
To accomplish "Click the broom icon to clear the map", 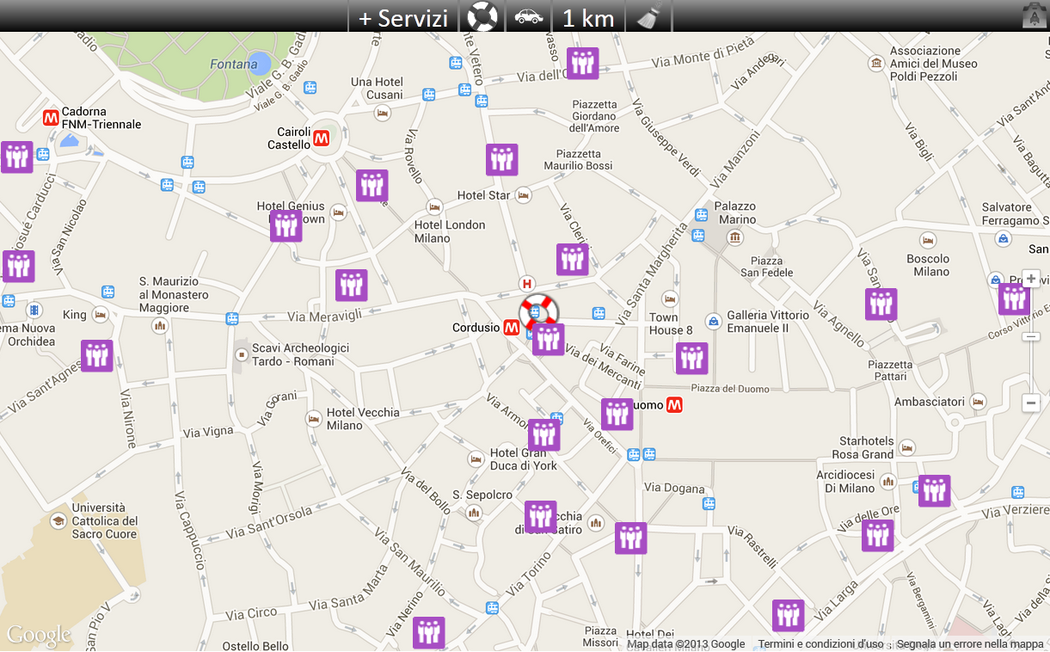I will pos(648,17).
